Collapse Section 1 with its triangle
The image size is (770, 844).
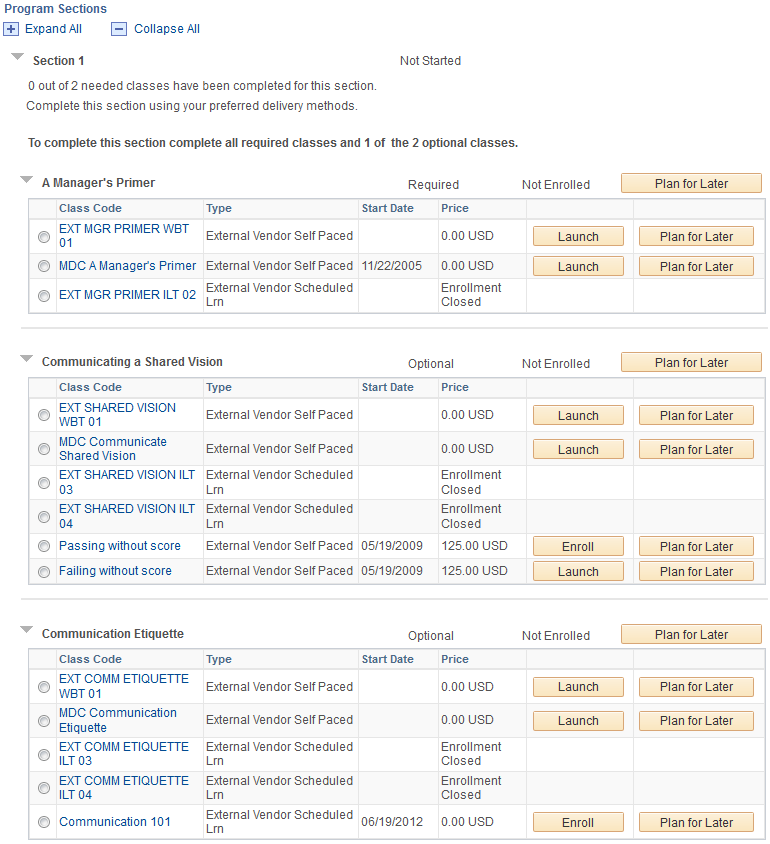click(x=18, y=57)
